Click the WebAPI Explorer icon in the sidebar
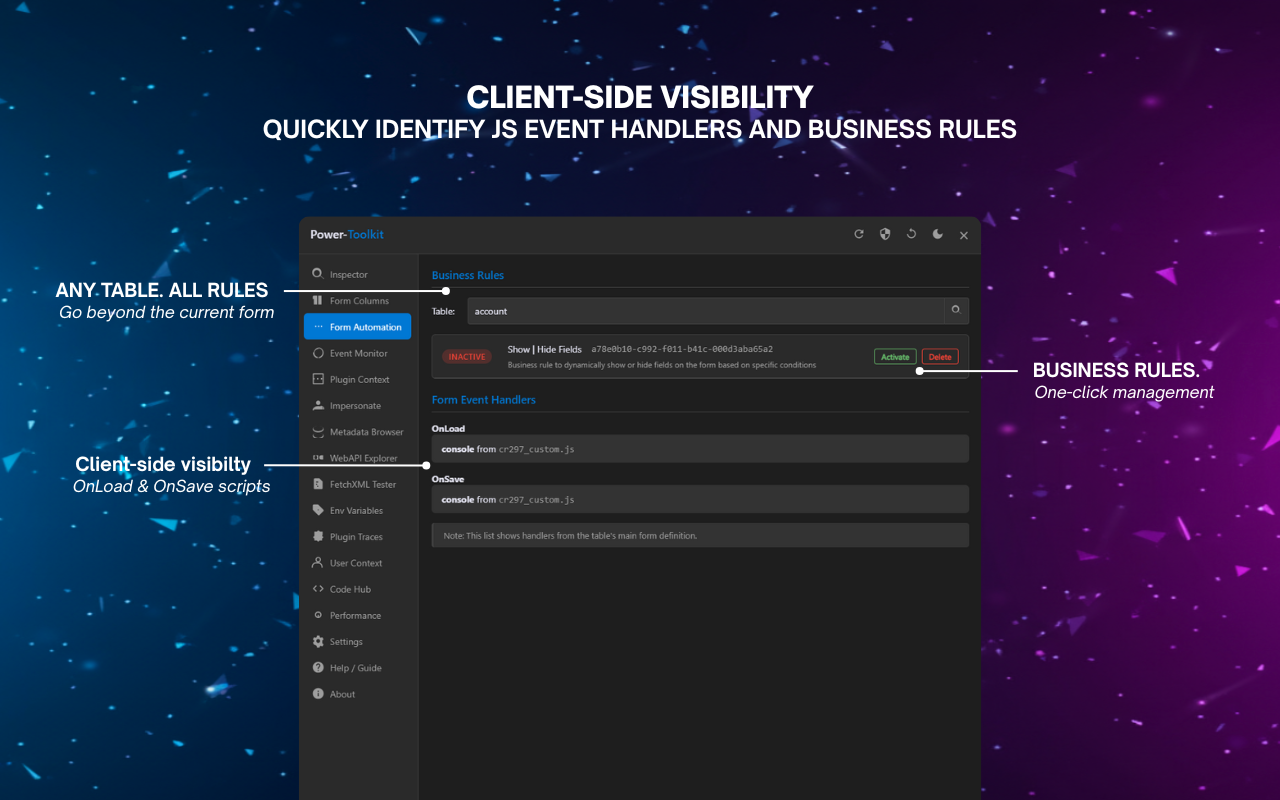This screenshot has height=800, width=1280. (318, 458)
